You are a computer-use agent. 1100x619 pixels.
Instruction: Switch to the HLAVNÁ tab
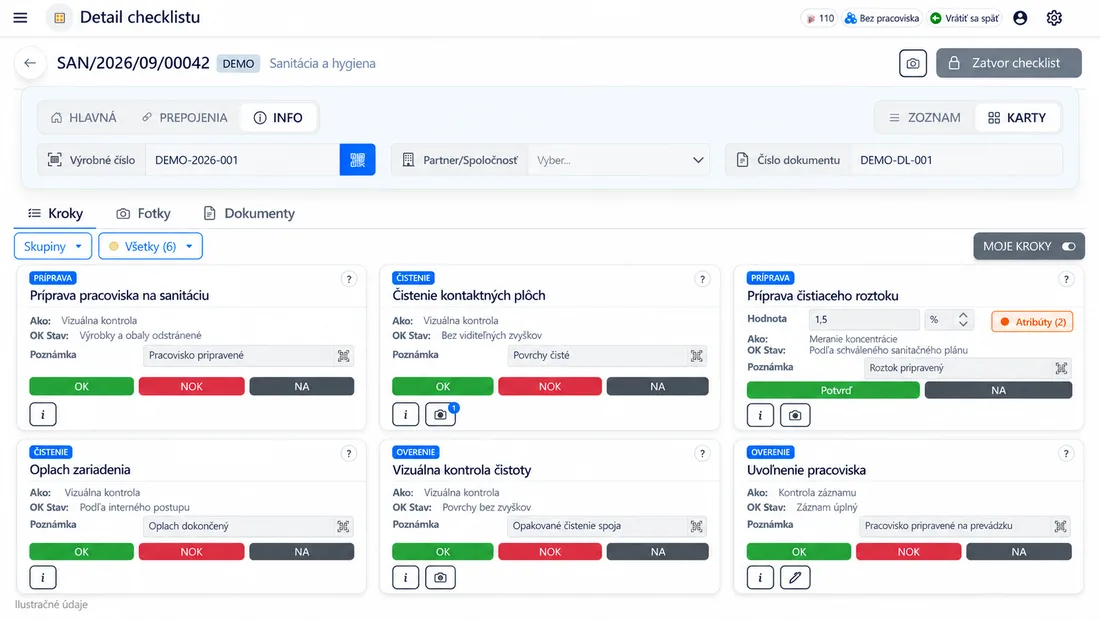pyautogui.click(x=83, y=118)
